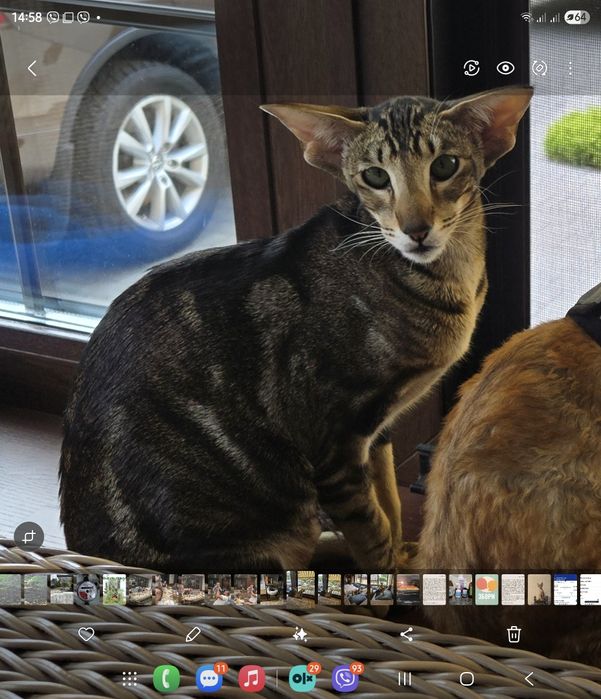The height and width of the screenshot is (699, 601).
Task: Open the three-dot more options menu
Action: point(570,68)
